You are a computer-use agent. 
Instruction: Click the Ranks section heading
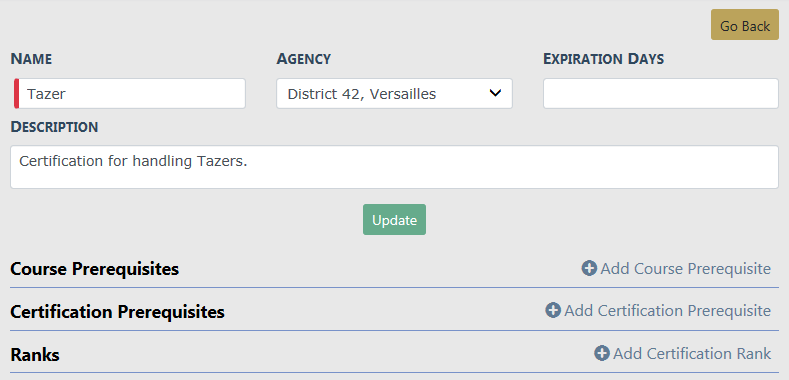35,355
